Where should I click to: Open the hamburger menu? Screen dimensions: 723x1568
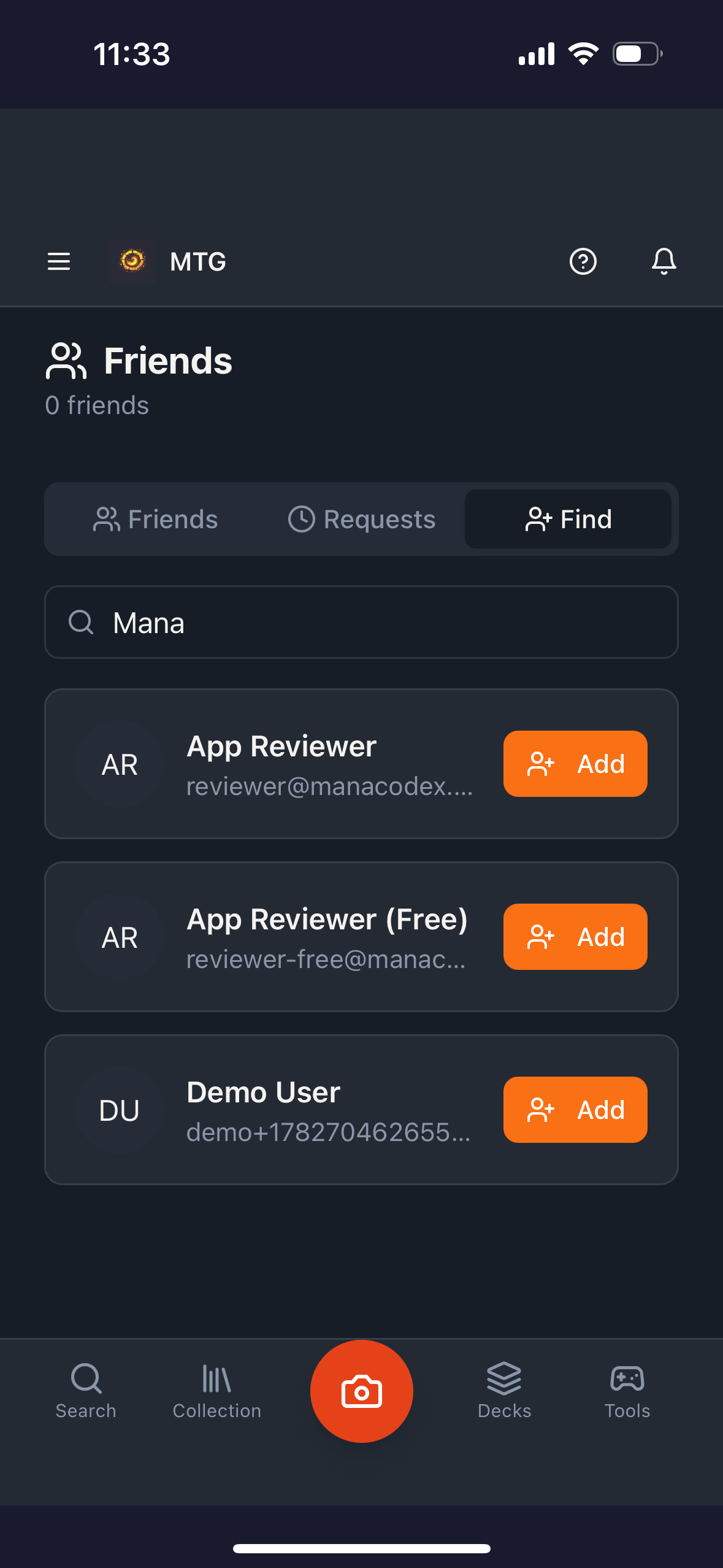(59, 261)
